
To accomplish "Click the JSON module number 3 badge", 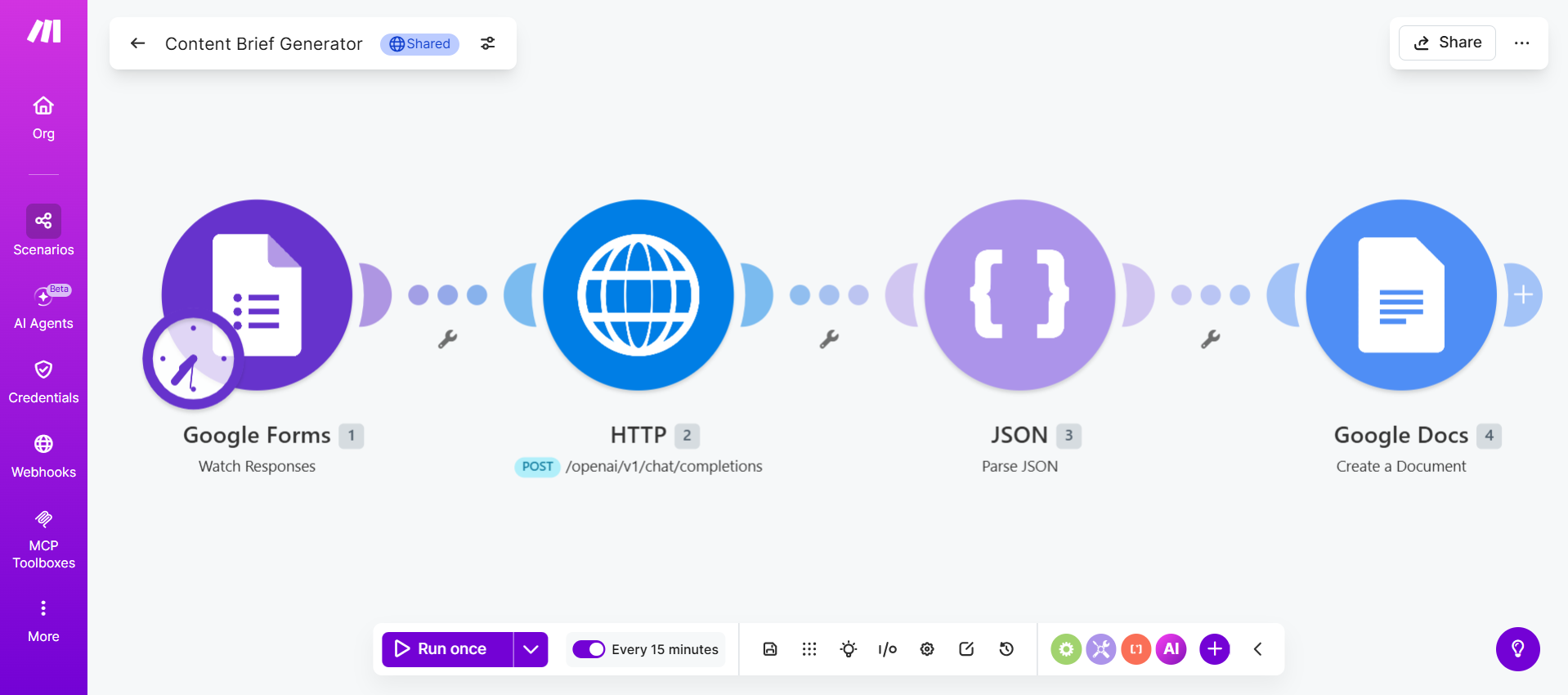I will 1068,436.
